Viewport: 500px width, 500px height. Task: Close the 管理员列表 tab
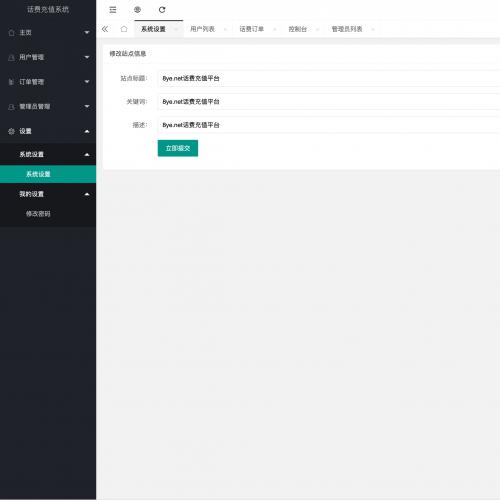point(373,29)
